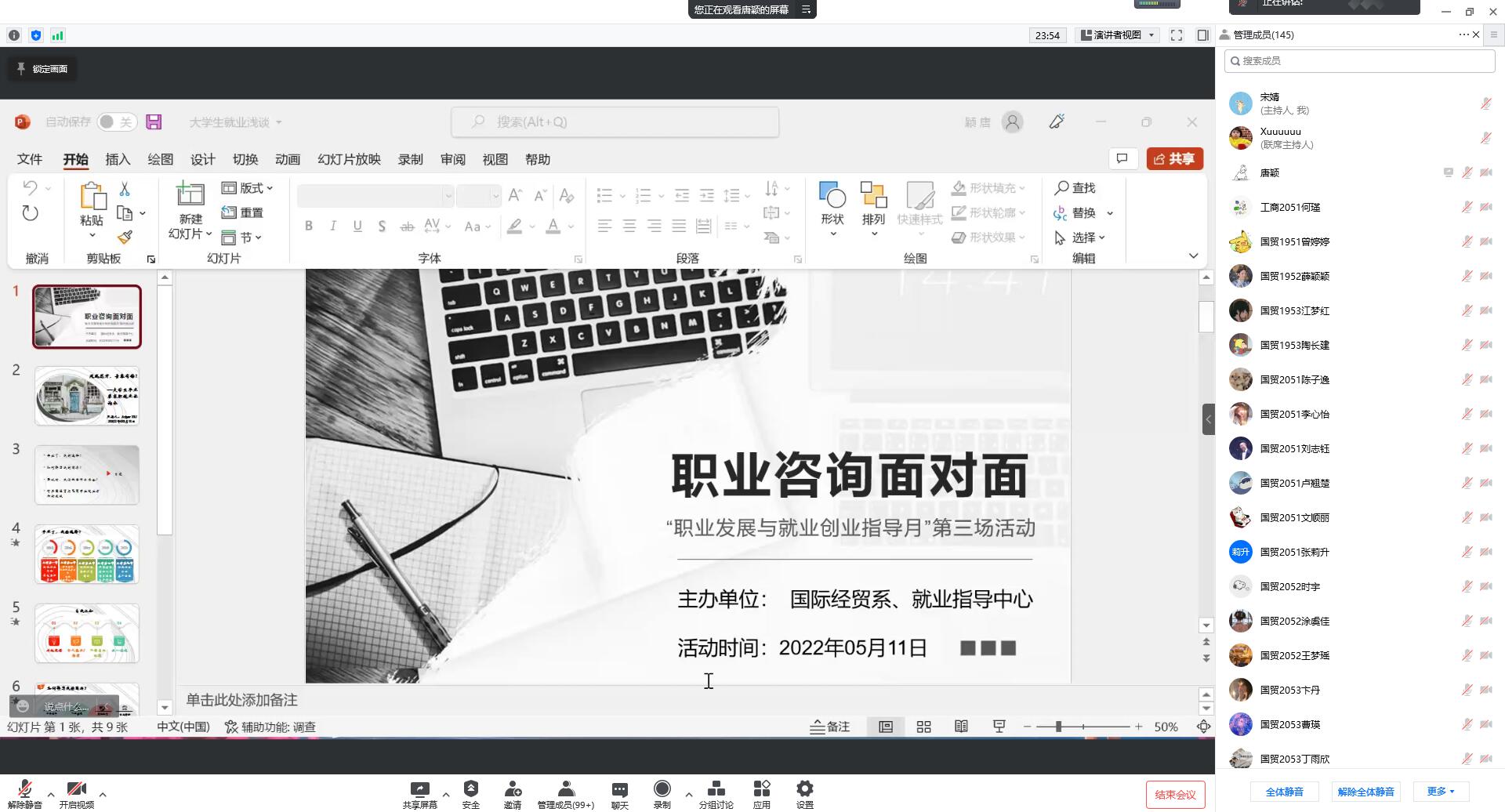The width and height of the screenshot is (1505, 812).
Task: Open the Settings gear icon
Action: (x=804, y=789)
